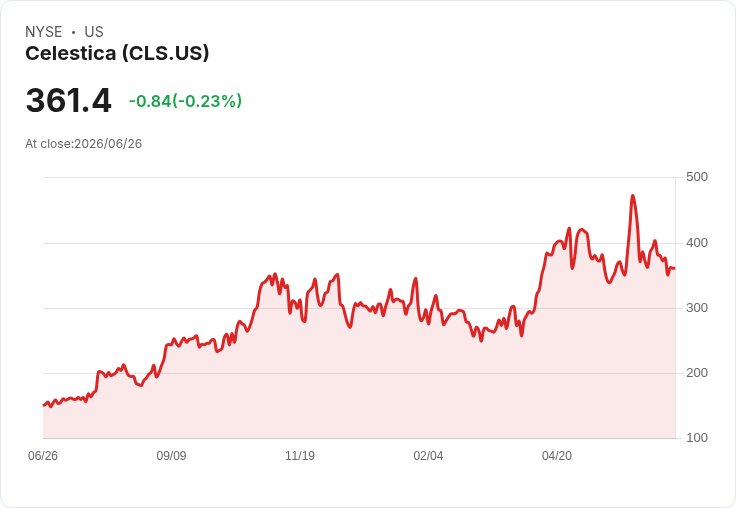Click the Celestica (CLS.US) stock title
Viewport: 736px width, 508px height.
click(117, 54)
